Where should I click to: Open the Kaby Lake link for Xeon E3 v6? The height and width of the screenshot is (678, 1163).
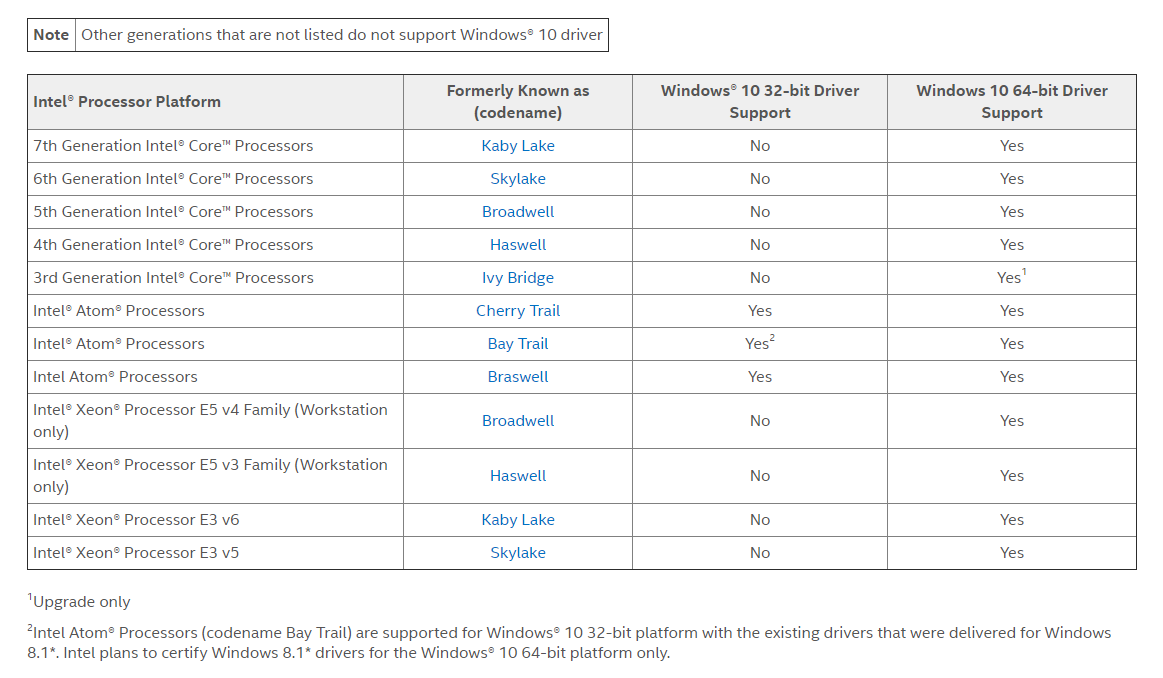pos(517,520)
